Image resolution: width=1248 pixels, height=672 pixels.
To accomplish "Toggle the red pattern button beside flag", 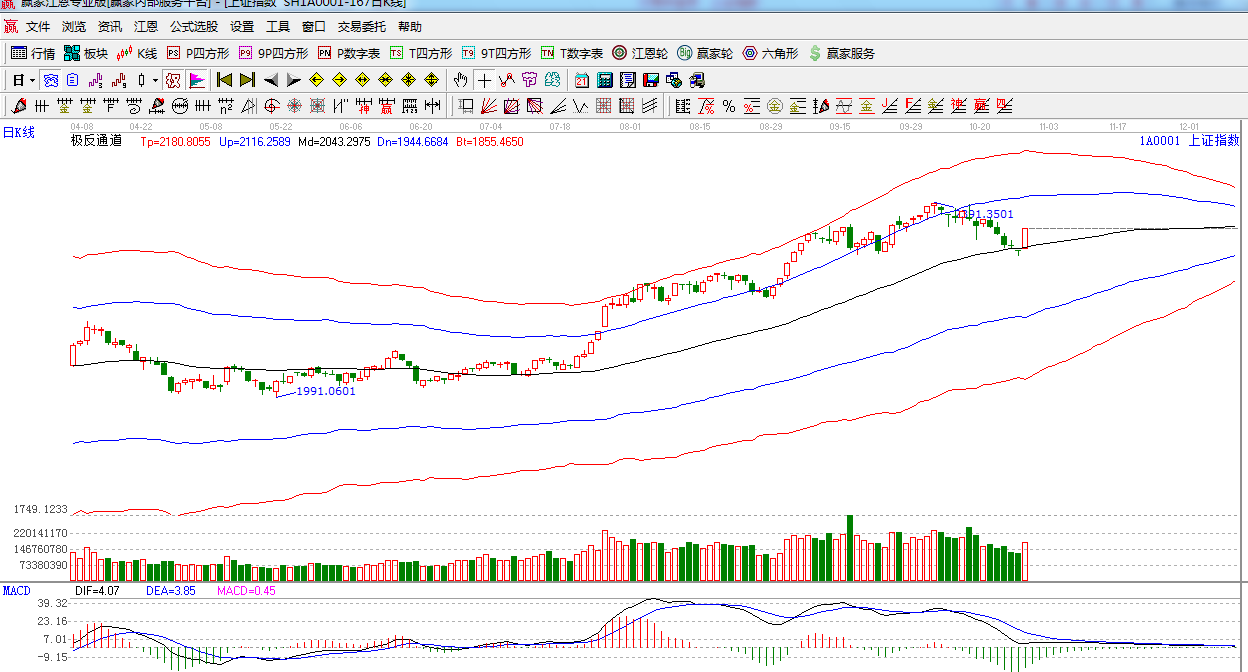I will tap(173, 80).
